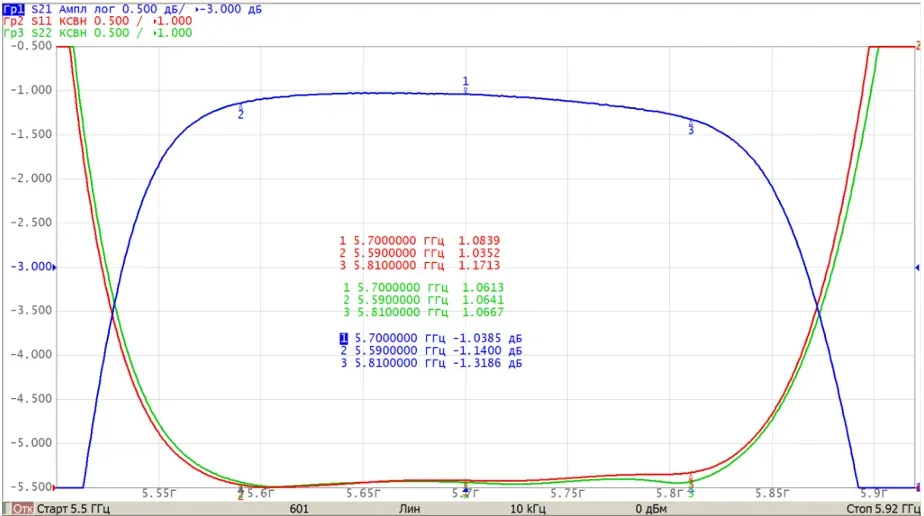This screenshot has width=924, height=516.
Task: Click the 5.55Г frequency axis label
Action: coord(159,494)
